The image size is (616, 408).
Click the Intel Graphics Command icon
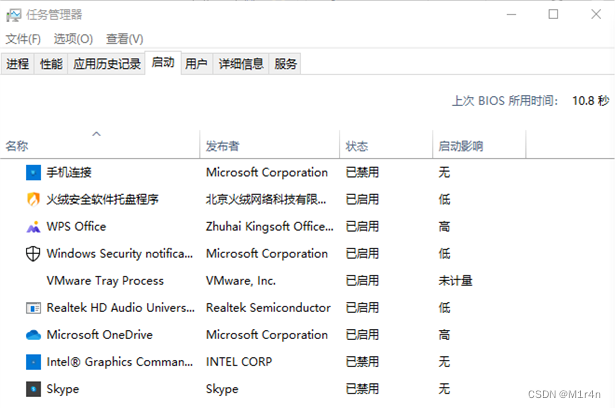tap(33, 362)
